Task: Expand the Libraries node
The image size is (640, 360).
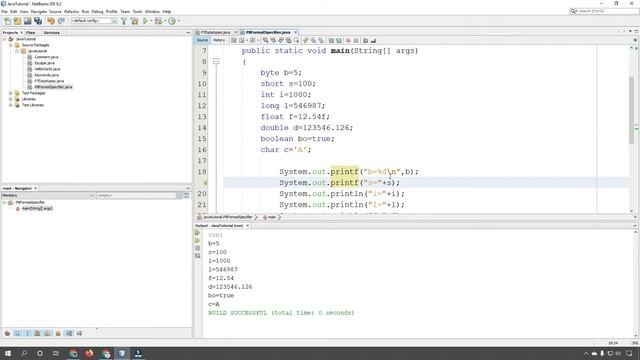Action: [x=11, y=99]
